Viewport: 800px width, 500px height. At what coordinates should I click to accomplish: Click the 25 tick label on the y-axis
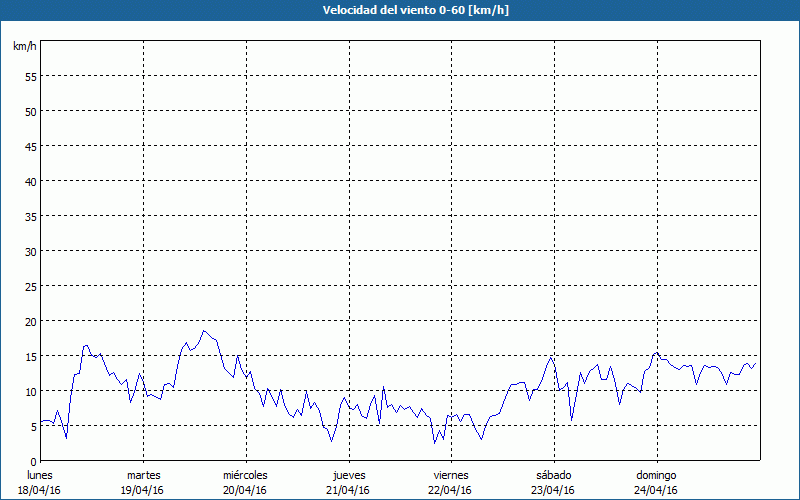click(x=30, y=286)
